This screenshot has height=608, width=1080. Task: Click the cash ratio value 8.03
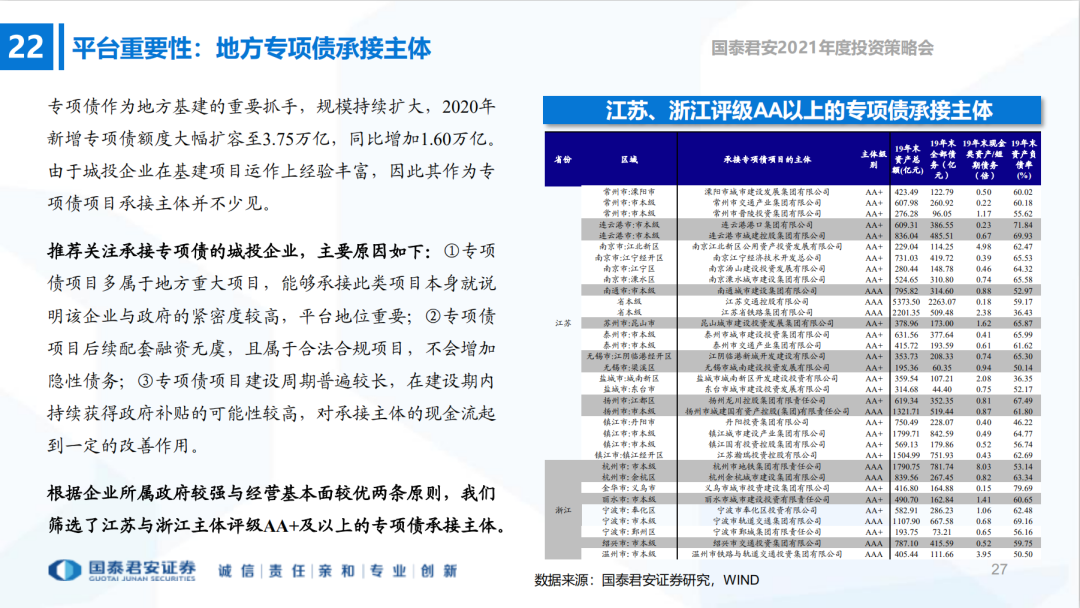(984, 466)
